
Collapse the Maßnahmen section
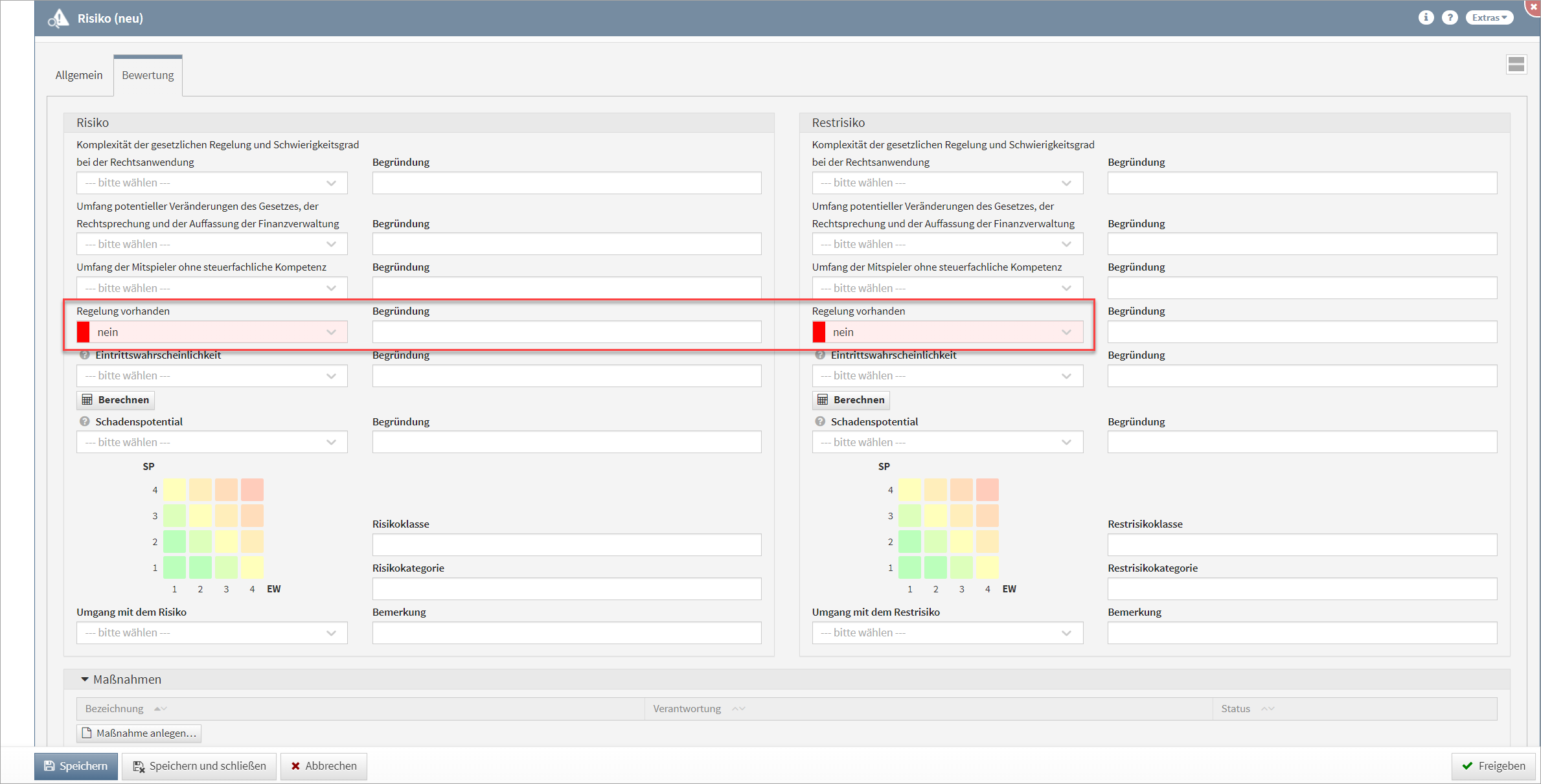pyautogui.click(x=85, y=679)
